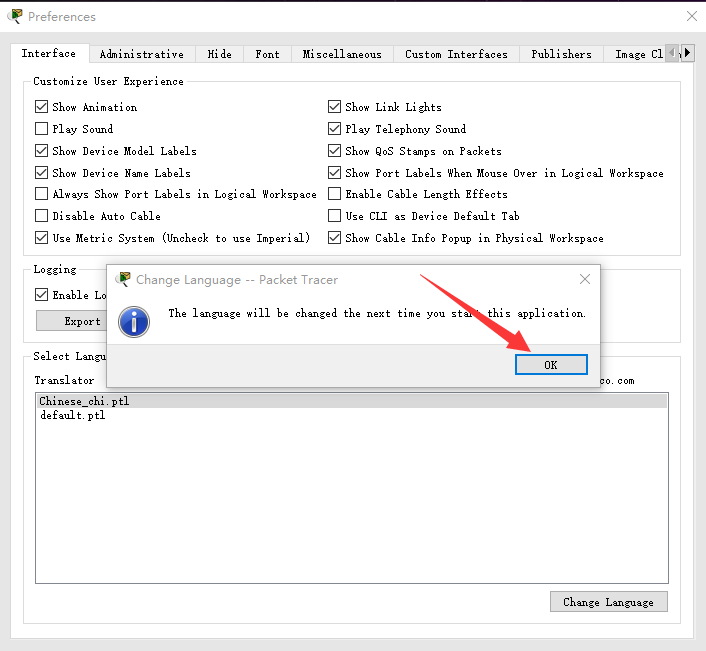Switch to the Interface tab
The width and height of the screenshot is (706, 651).
point(49,53)
